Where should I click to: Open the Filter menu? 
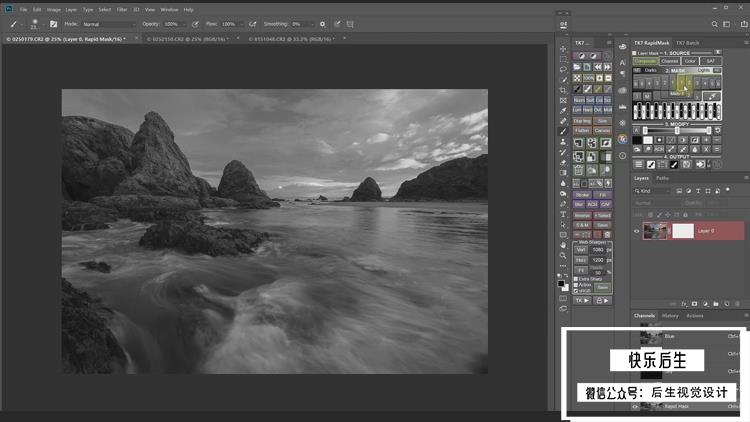(x=122, y=10)
